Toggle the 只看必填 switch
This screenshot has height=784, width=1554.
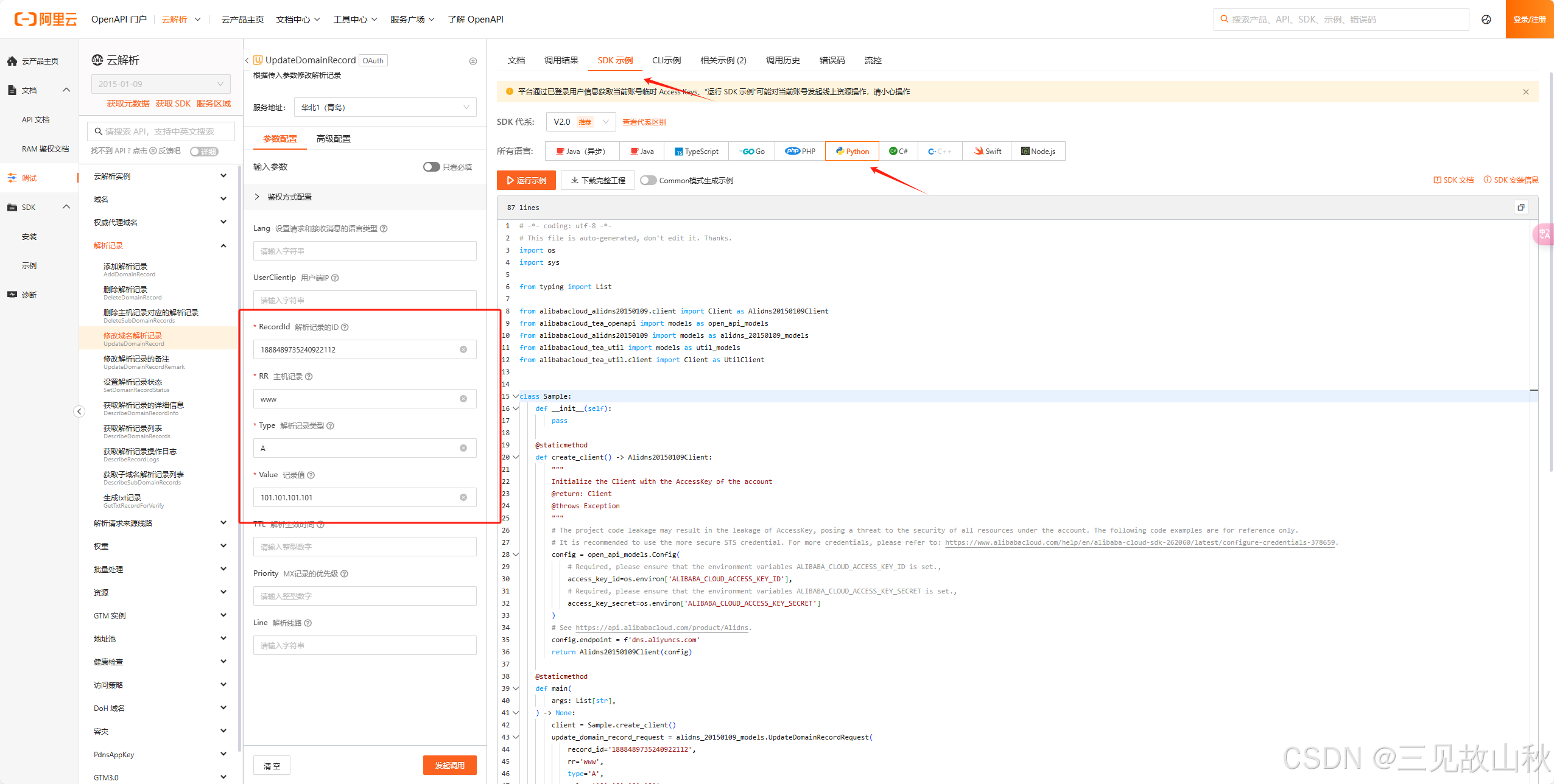[x=431, y=167]
